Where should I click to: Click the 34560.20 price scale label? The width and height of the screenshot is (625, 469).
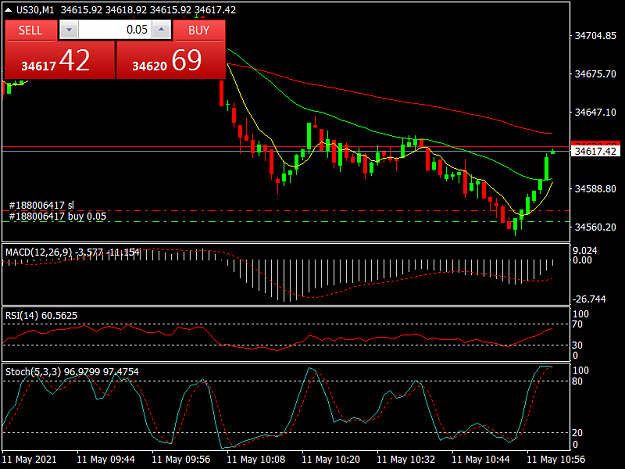(x=595, y=227)
